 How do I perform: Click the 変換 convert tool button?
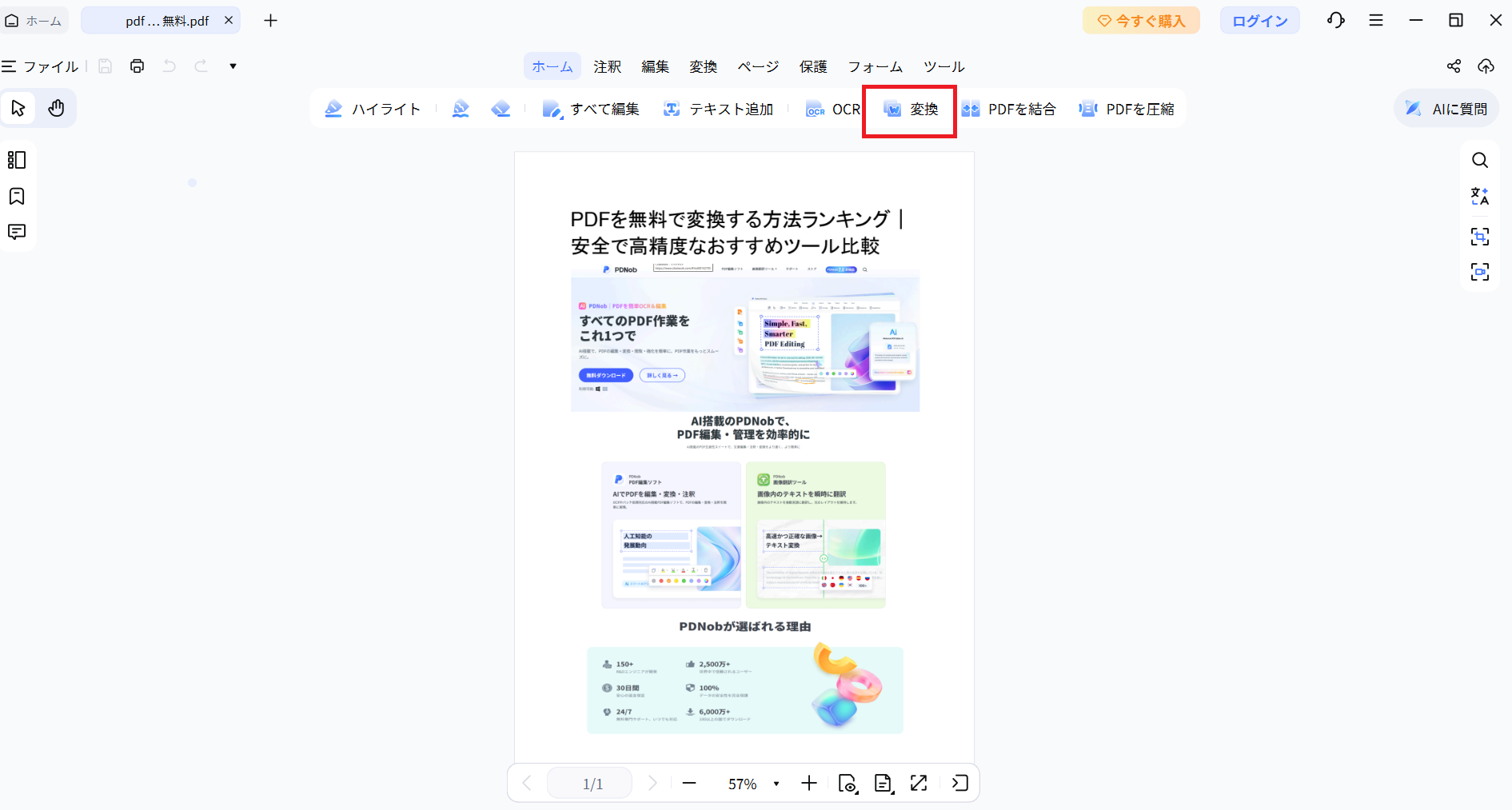911,109
